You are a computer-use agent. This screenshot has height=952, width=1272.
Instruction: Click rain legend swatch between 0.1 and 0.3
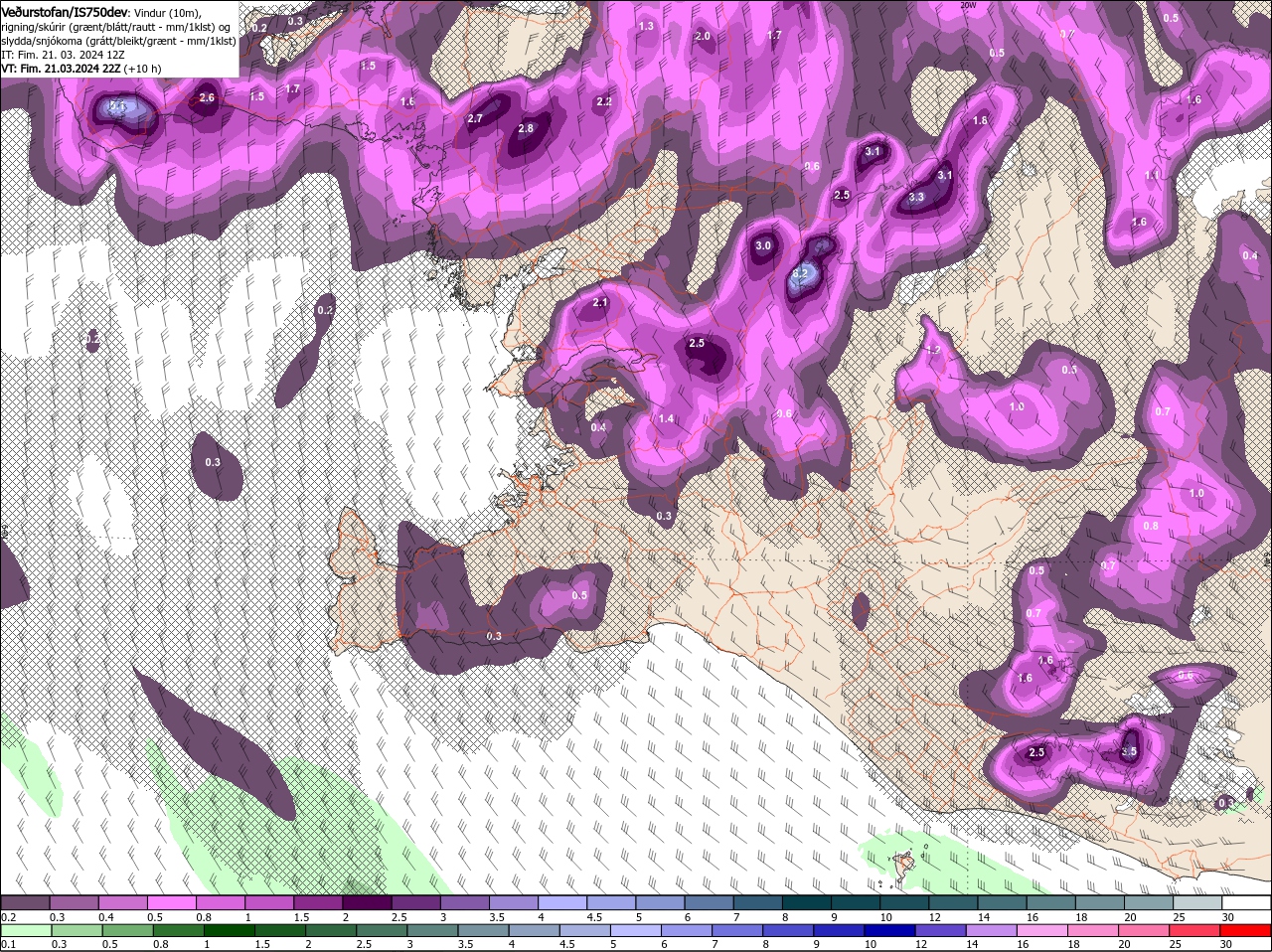point(27,930)
